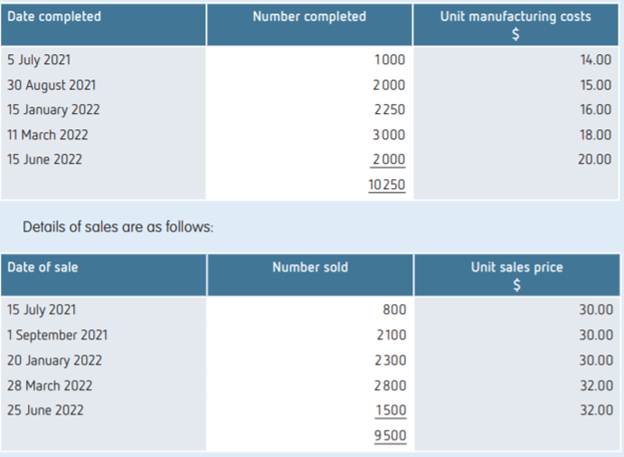This screenshot has height=457, width=624.
Task: Click the "Unit manufacturing costs" header
Action: (x=515, y=17)
